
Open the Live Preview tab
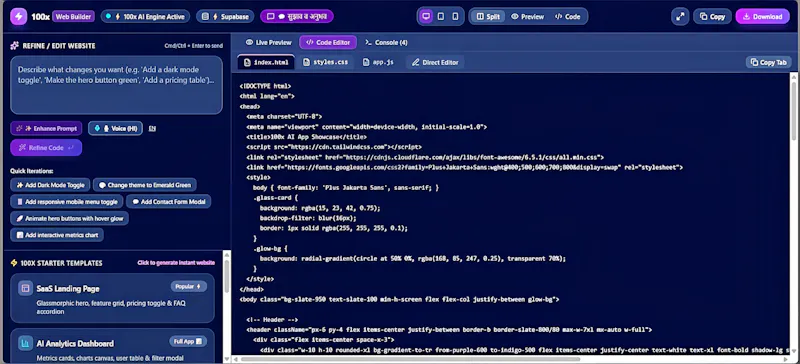[x=268, y=42]
